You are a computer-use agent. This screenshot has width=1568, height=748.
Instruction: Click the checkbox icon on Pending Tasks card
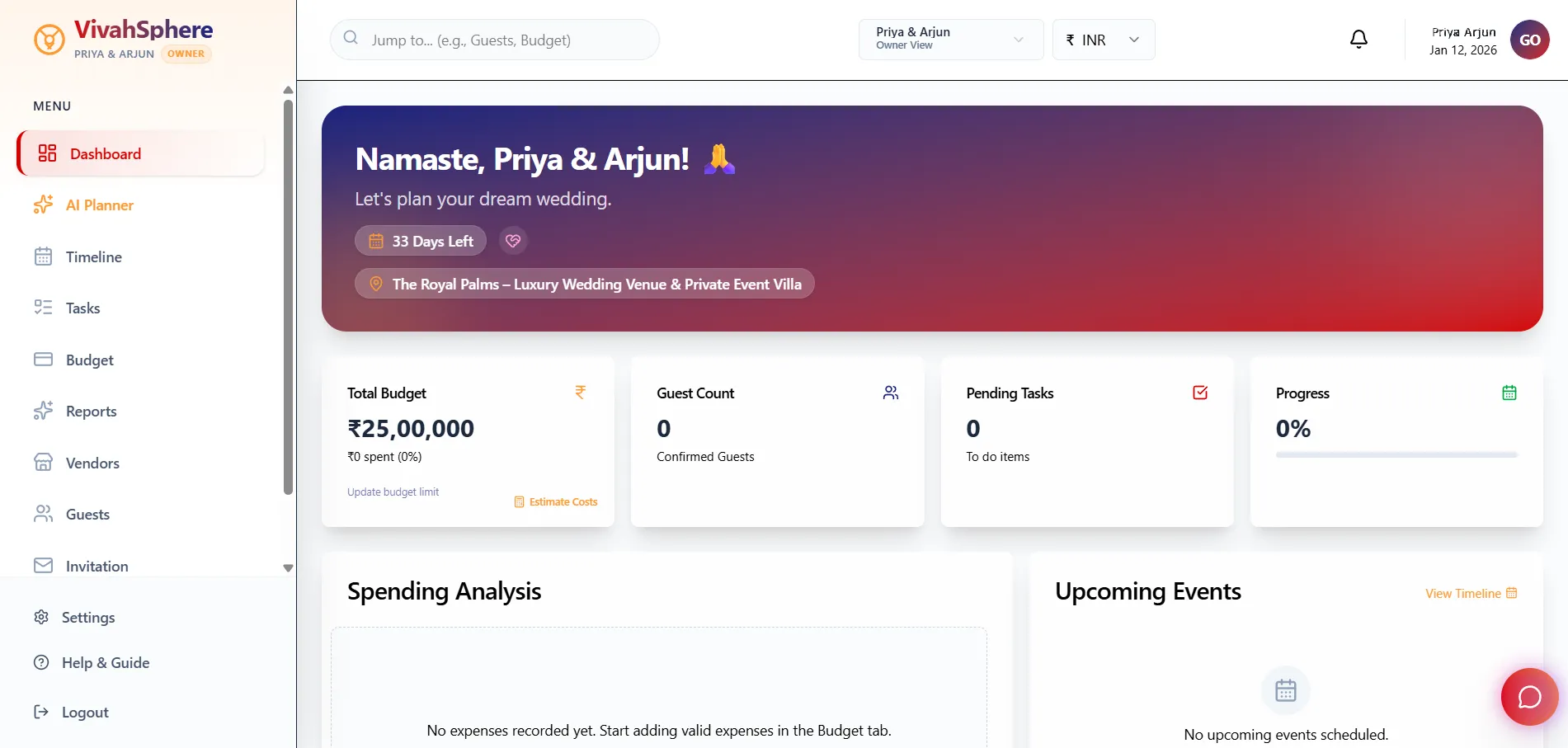click(1200, 393)
